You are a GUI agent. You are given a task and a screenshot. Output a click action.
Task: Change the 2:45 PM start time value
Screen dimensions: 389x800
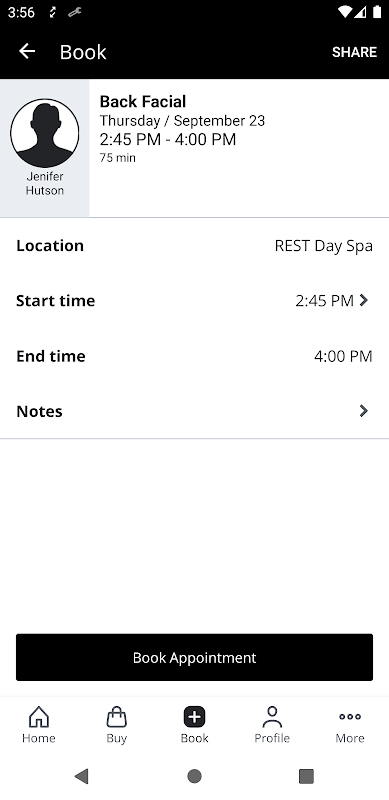point(325,301)
